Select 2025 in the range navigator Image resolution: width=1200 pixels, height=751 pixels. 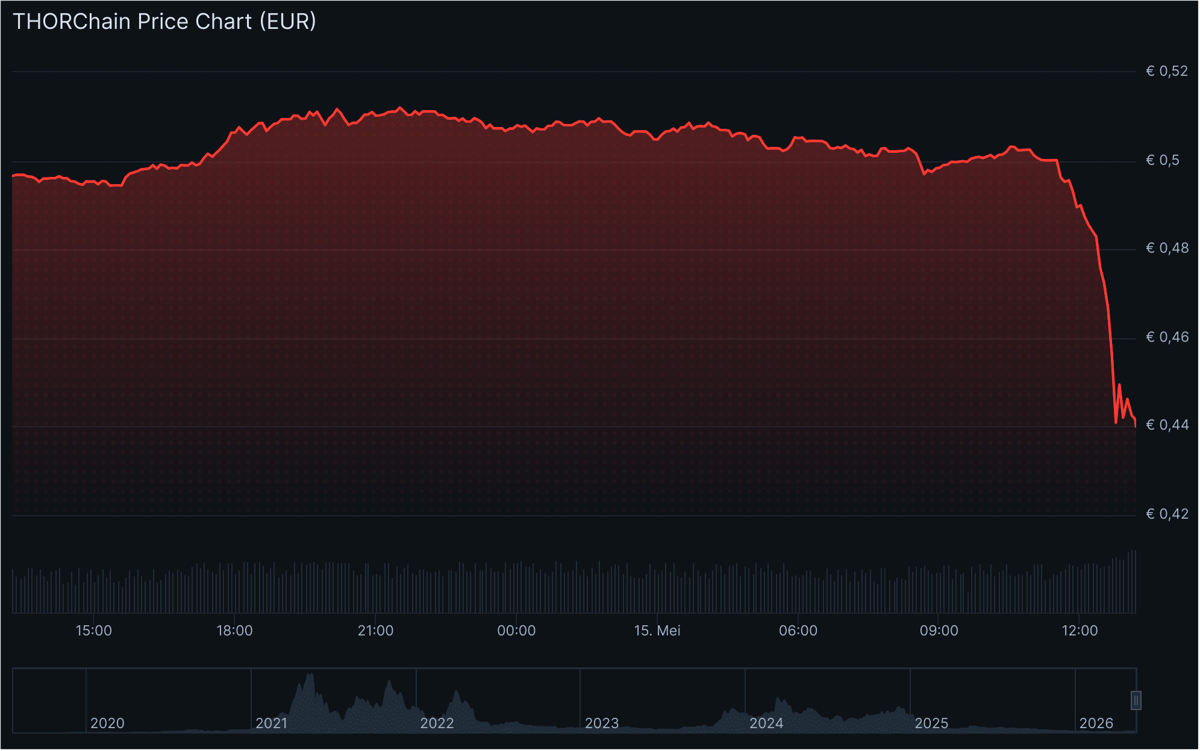click(x=931, y=723)
